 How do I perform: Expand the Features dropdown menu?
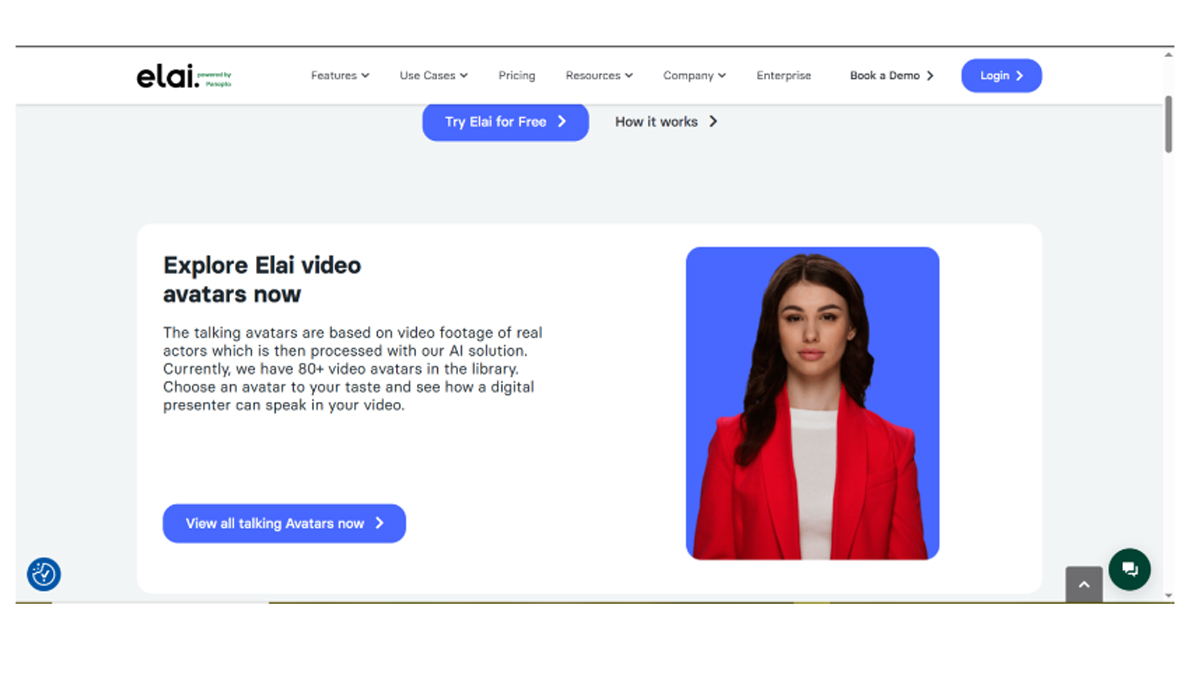[340, 76]
